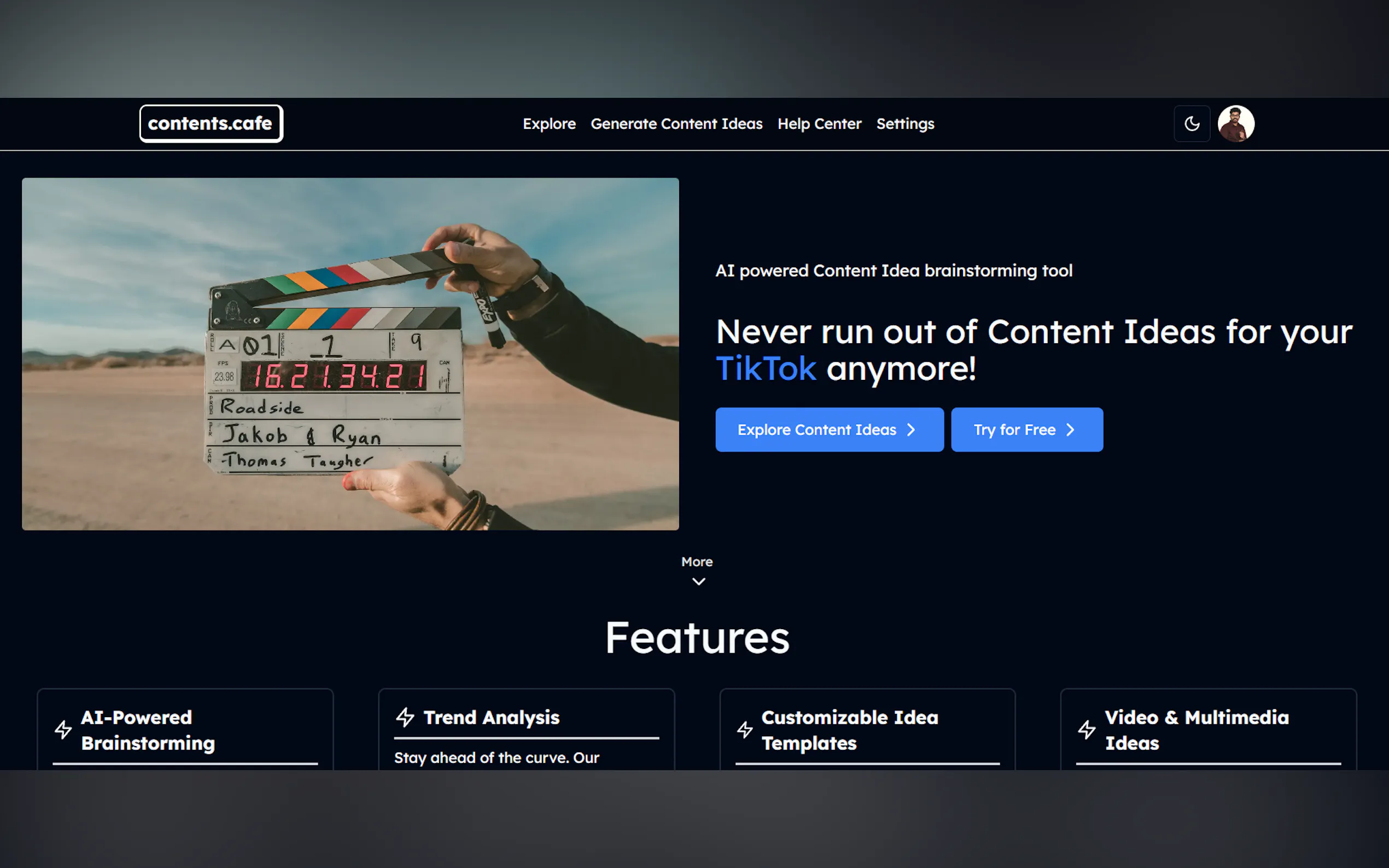Open the Help Center link
The height and width of the screenshot is (868, 1389).
click(x=819, y=124)
